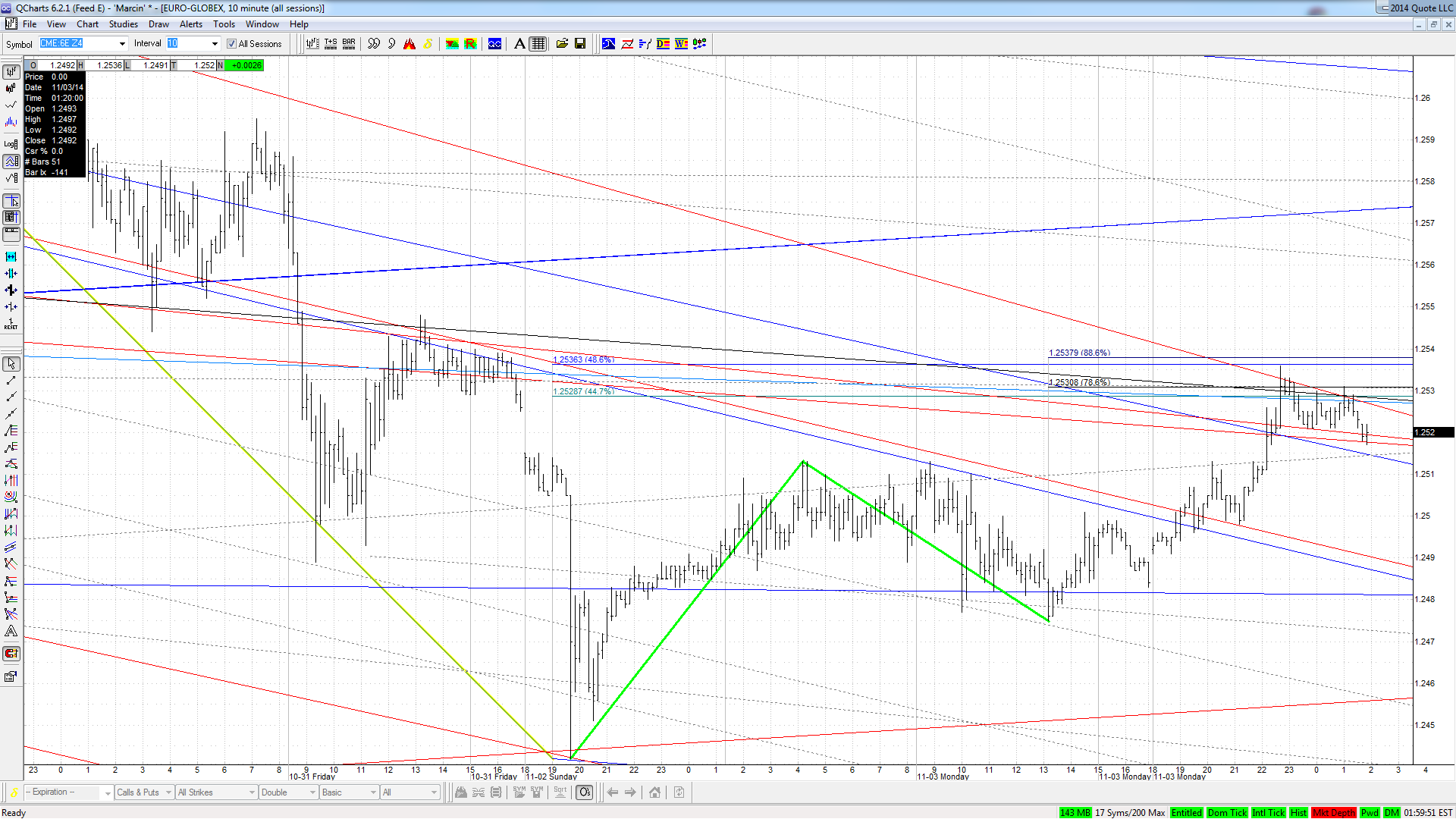The height and width of the screenshot is (819, 1456).
Task: Click the save floppy disk icon
Action: 580,44
